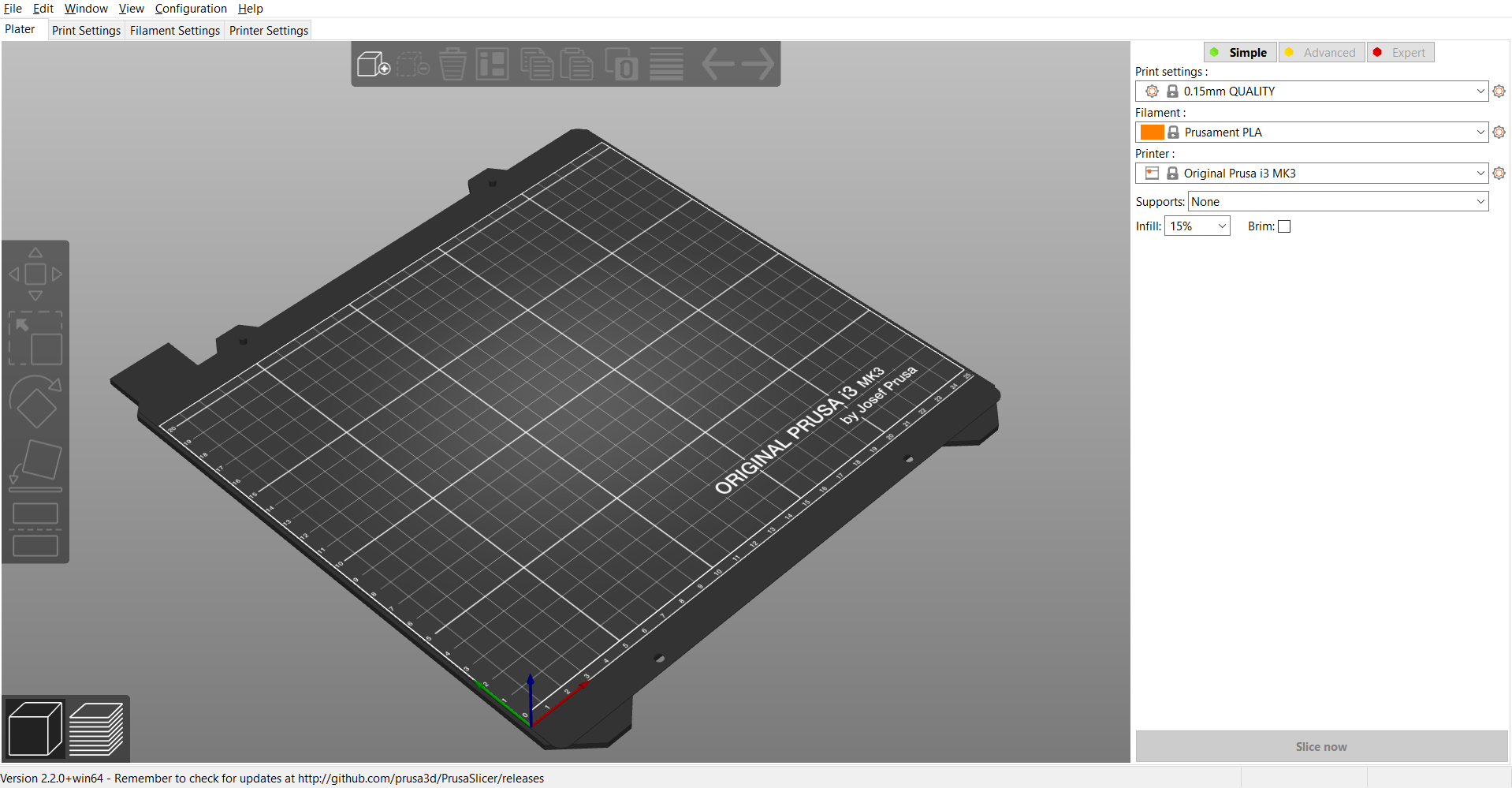
Task: Open the gear beside the Print settings dropdown
Action: [x=1499, y=91]
